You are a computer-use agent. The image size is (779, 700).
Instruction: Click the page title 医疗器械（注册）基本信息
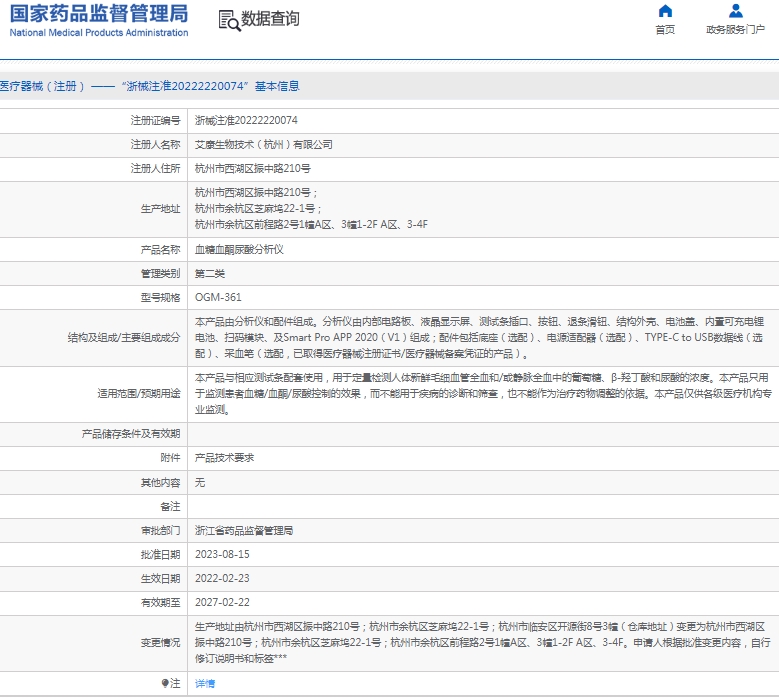coord(150,86)
